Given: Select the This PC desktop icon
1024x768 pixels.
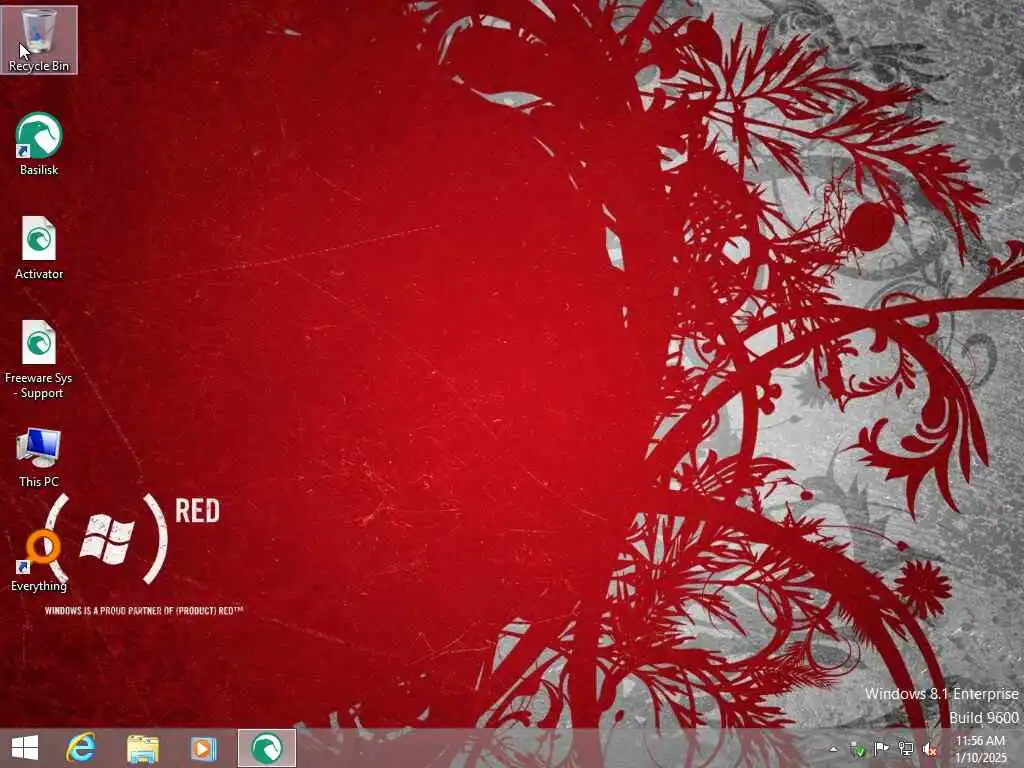Looking at the screenshot, I should coord(39,457).
